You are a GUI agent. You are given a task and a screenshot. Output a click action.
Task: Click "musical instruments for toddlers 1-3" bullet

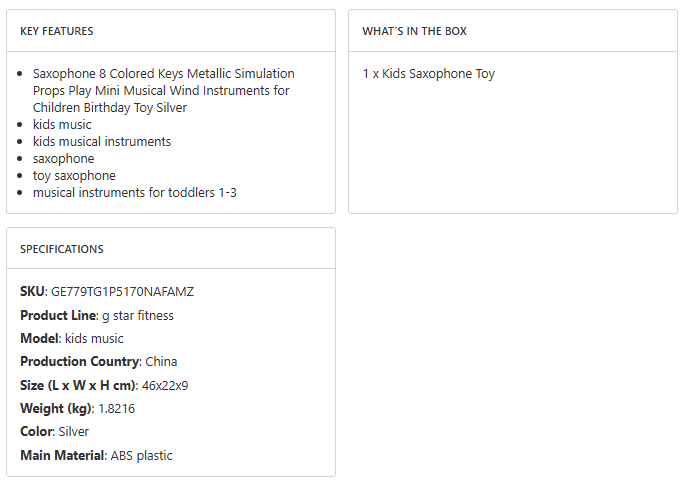coord(134,193)
